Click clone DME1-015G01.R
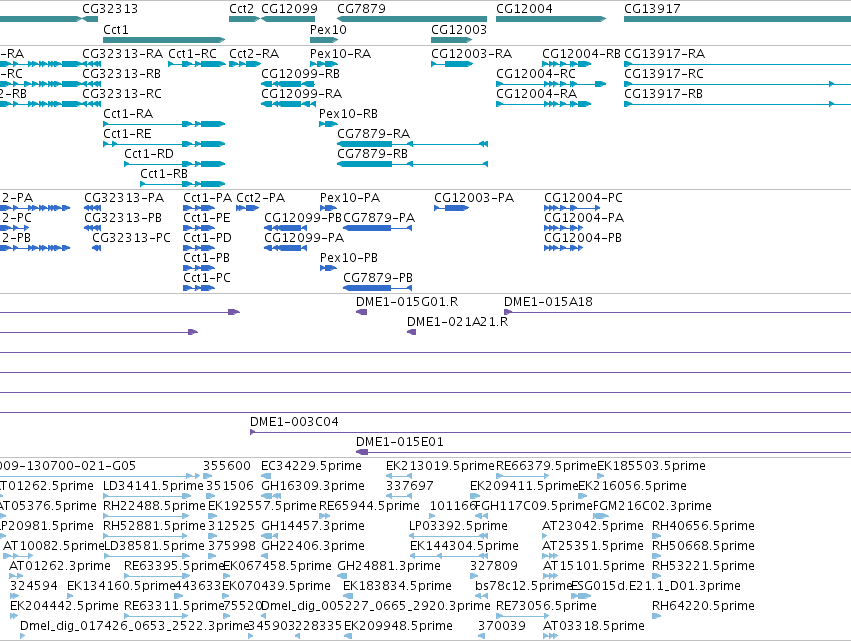This screenshot has width=851, height=641. 361,312
